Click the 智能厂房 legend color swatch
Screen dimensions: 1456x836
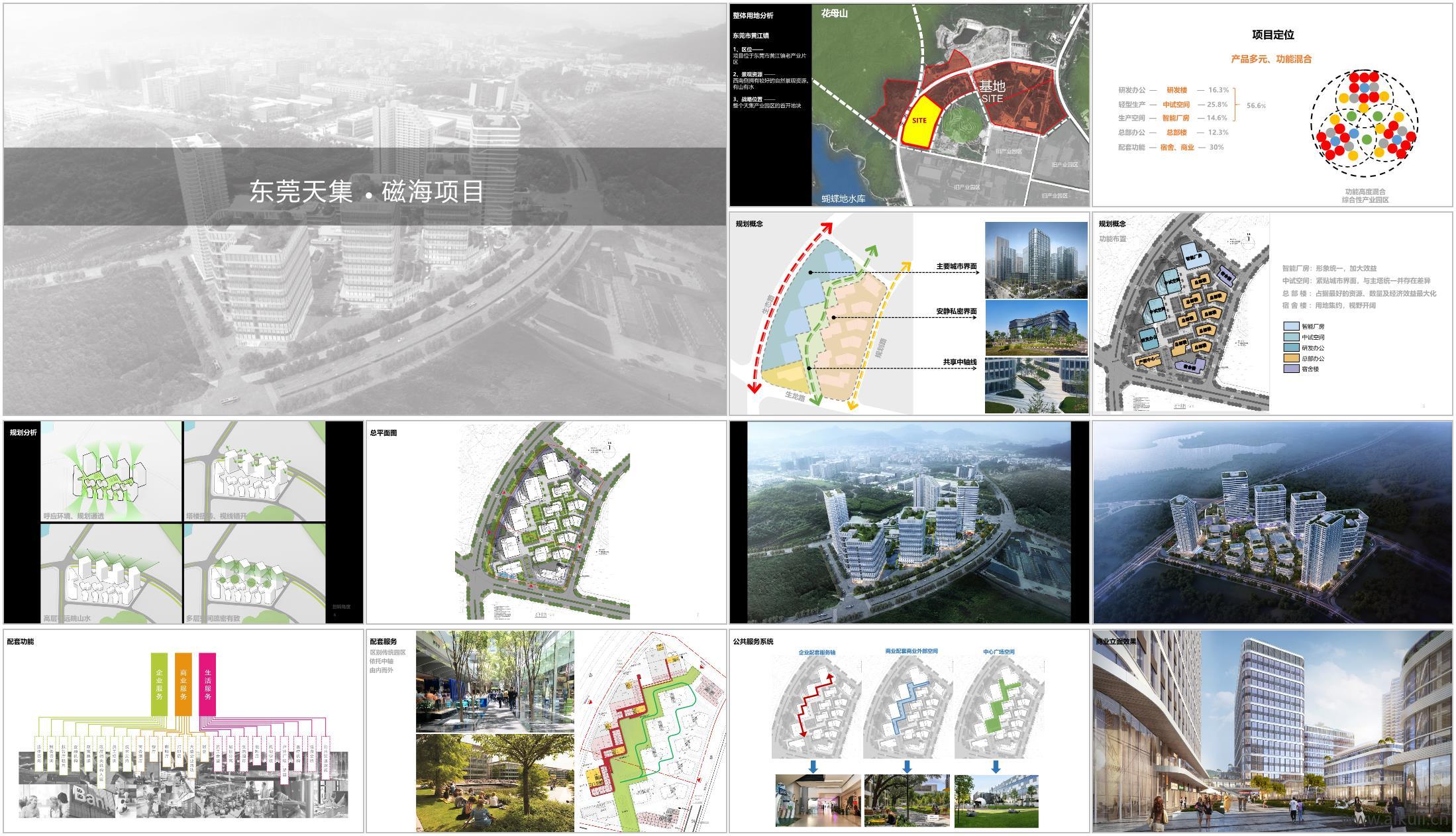[x=1291, y=326]
